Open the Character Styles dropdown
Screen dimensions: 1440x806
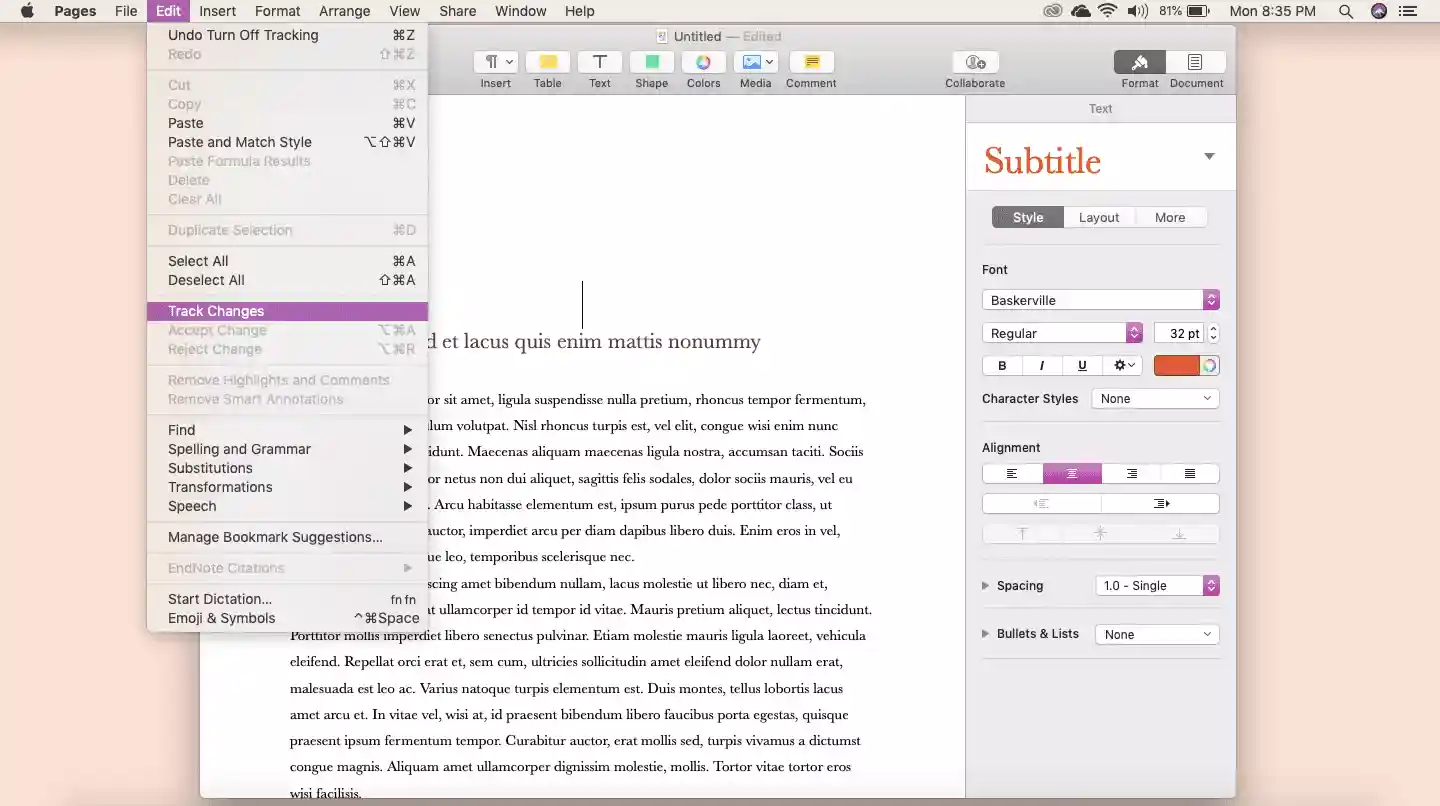(1155, 398)
